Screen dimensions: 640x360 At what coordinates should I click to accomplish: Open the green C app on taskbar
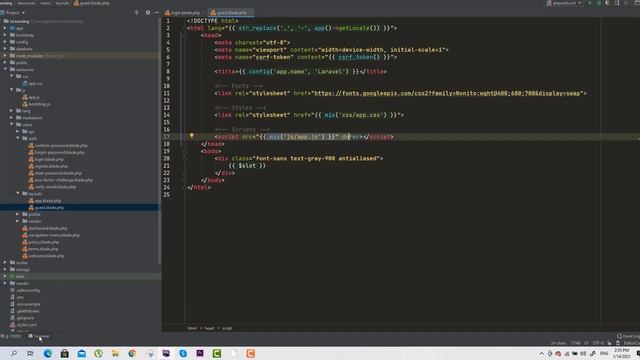point(217,353)
